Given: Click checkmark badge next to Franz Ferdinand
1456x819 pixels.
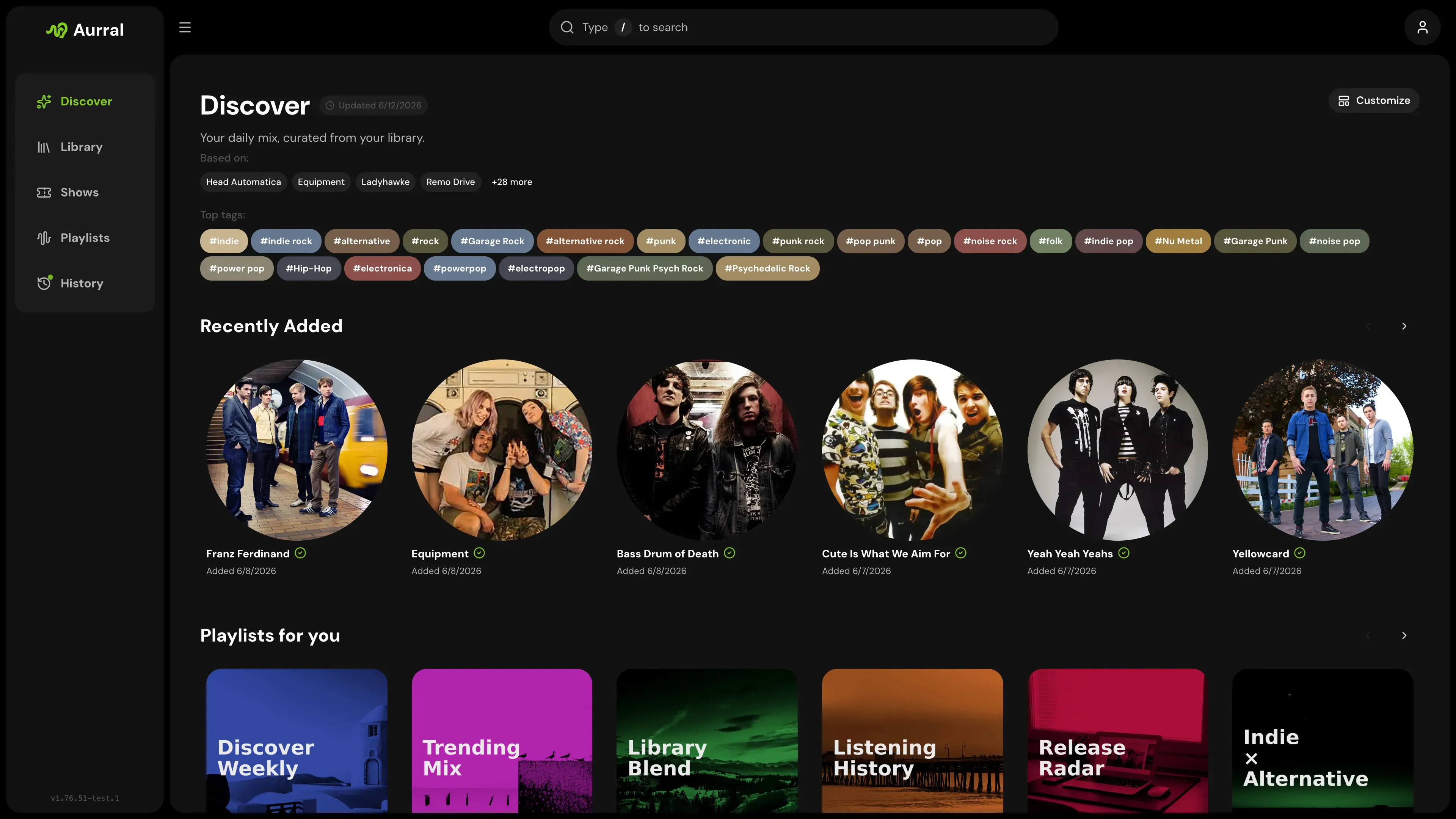Looking at the screenshot, I should pos(300,553).
